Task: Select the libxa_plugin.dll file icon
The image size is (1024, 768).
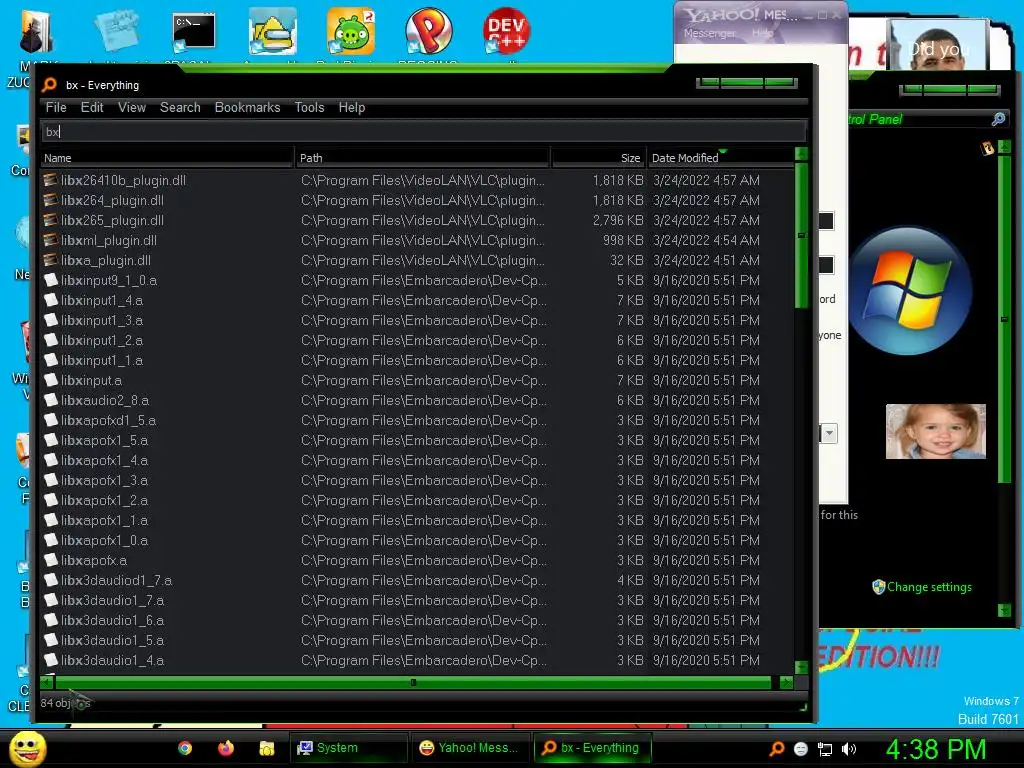Action: (50, 261)
